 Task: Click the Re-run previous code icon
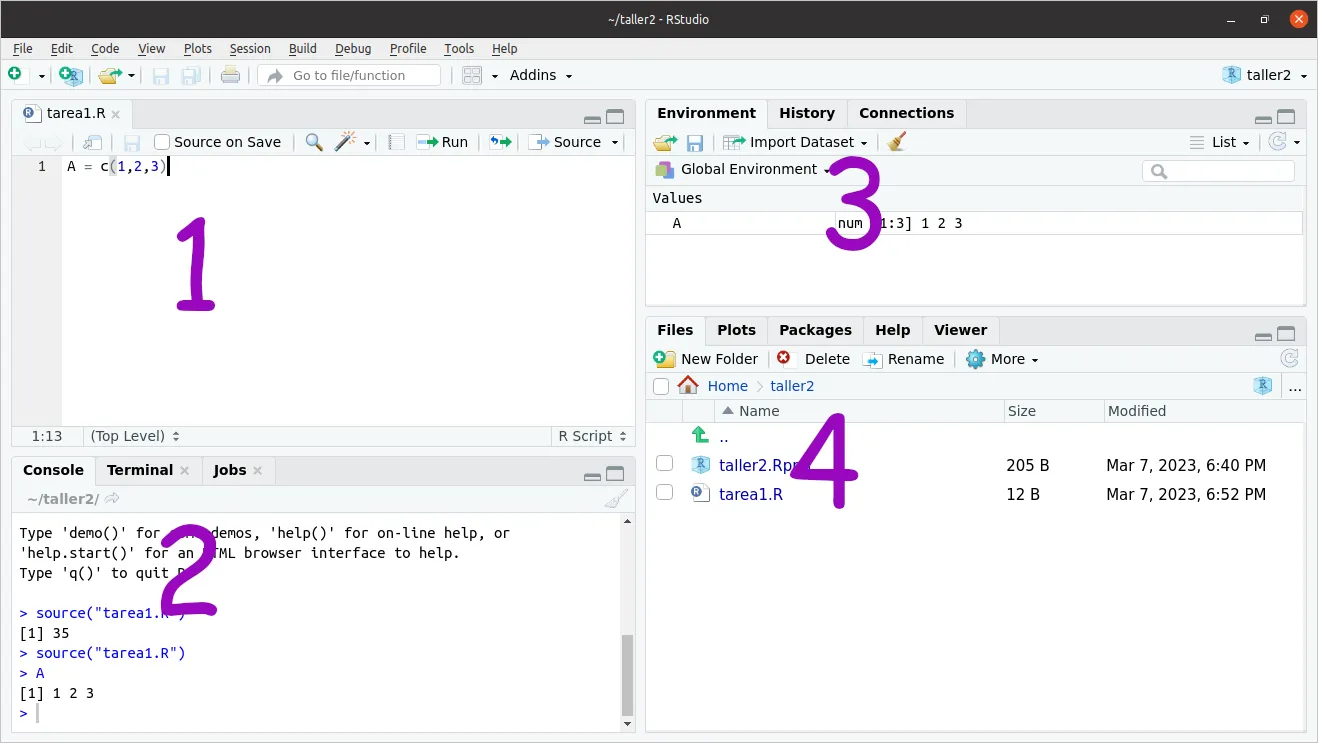501,142
